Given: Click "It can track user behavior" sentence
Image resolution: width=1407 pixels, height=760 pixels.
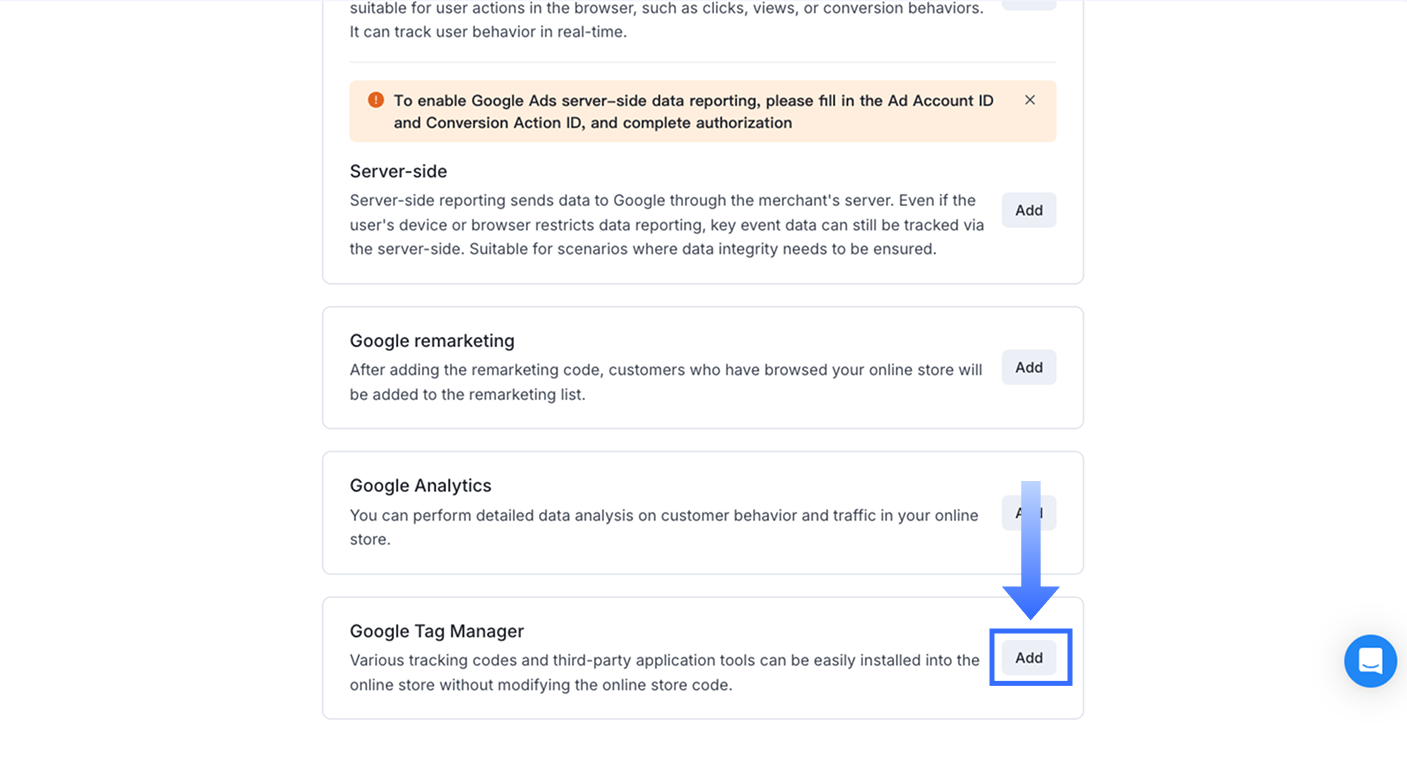Looking at the screenshot, I should [x=488, y=32].
